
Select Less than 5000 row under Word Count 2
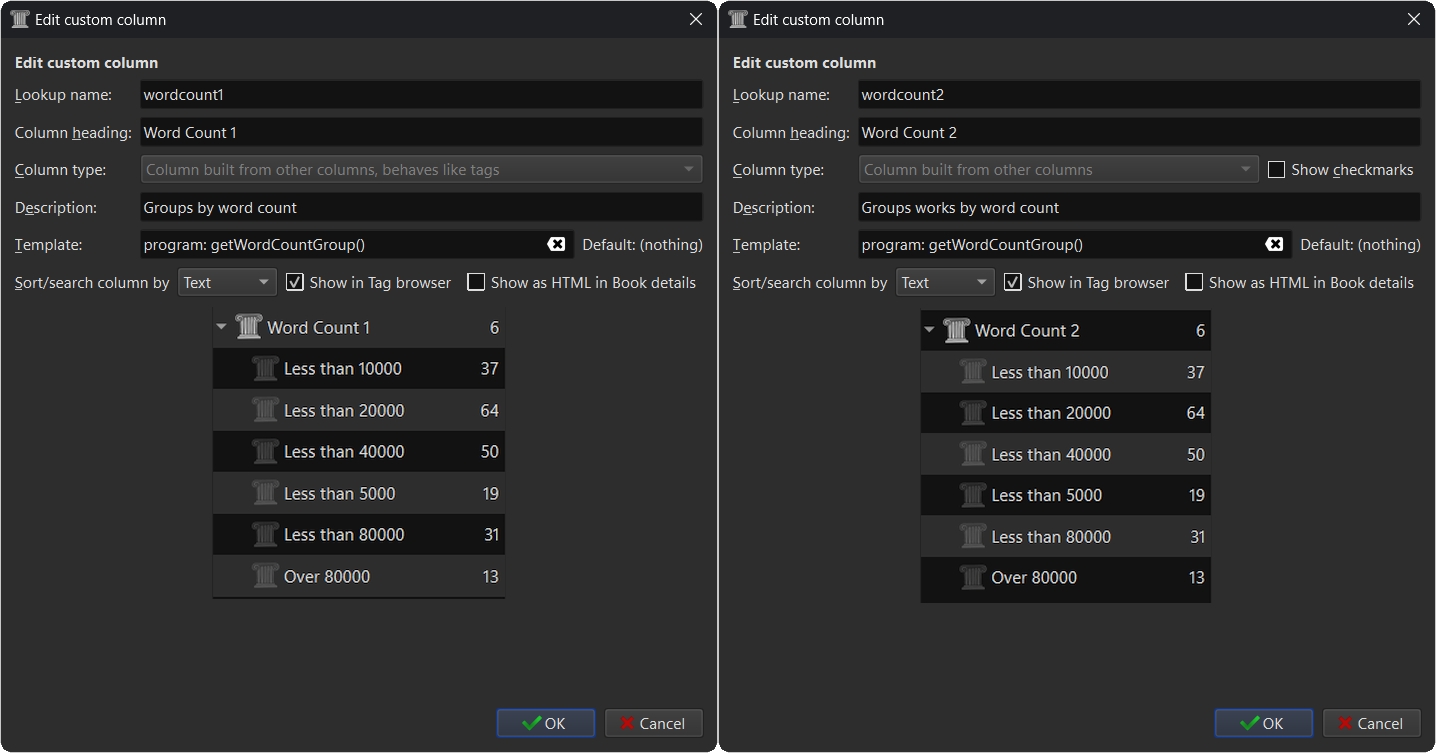(x=1066, y=495)
